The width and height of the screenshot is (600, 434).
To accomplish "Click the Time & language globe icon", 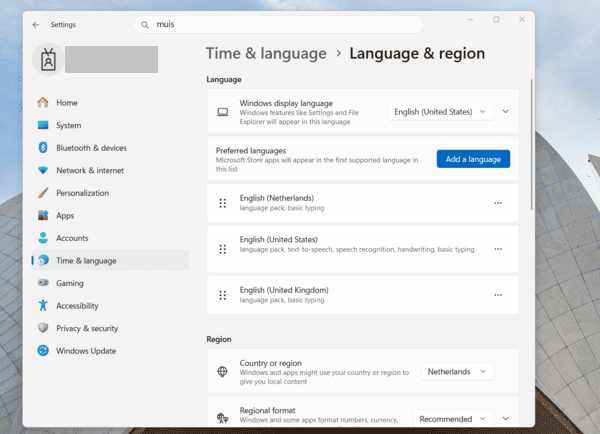I will pyautogui.click(x=43, y=260).
